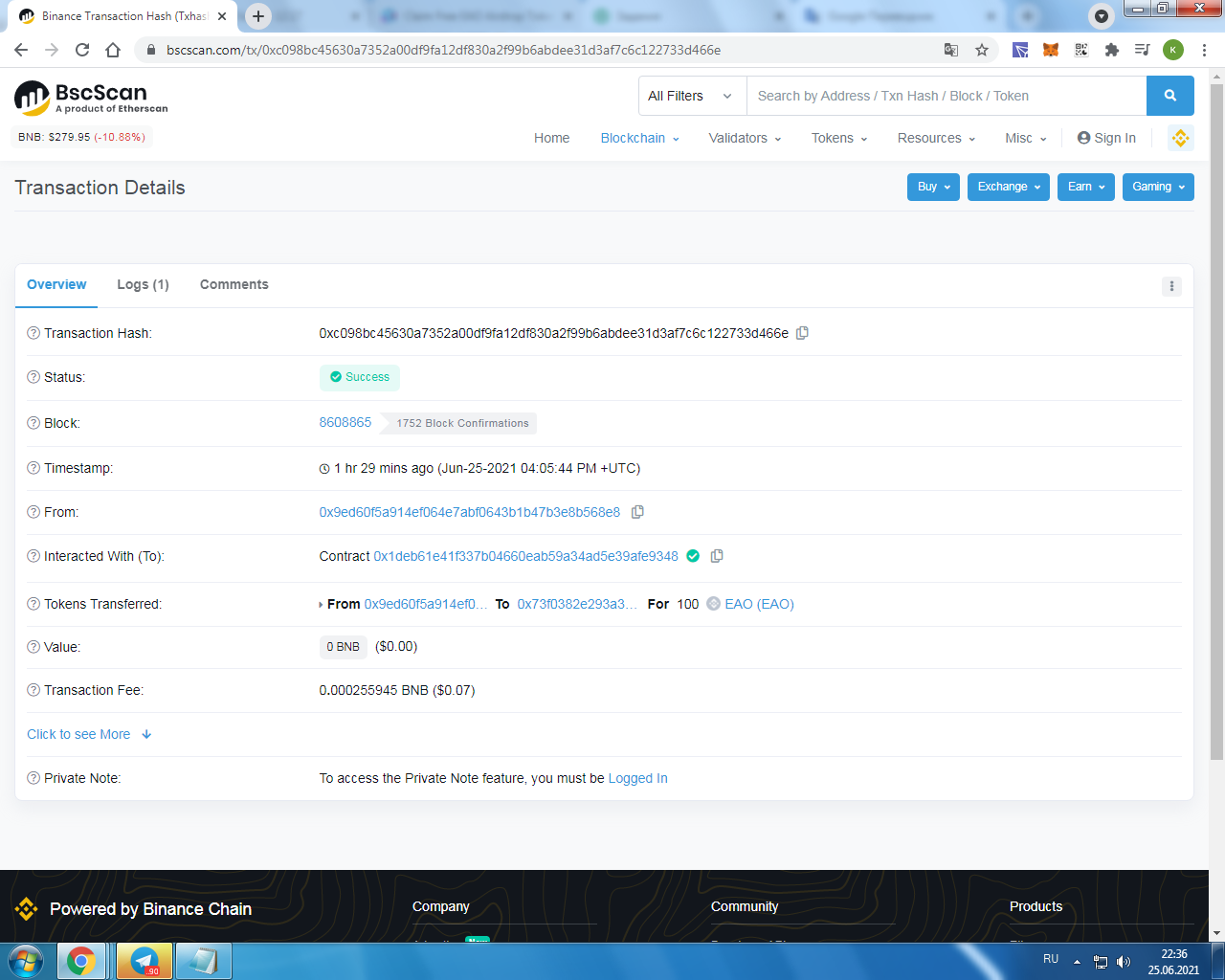The image size is (1225, 980).
Task: Switch to the Overview tab
Action: pyautogui.click(x=56, y=284)
